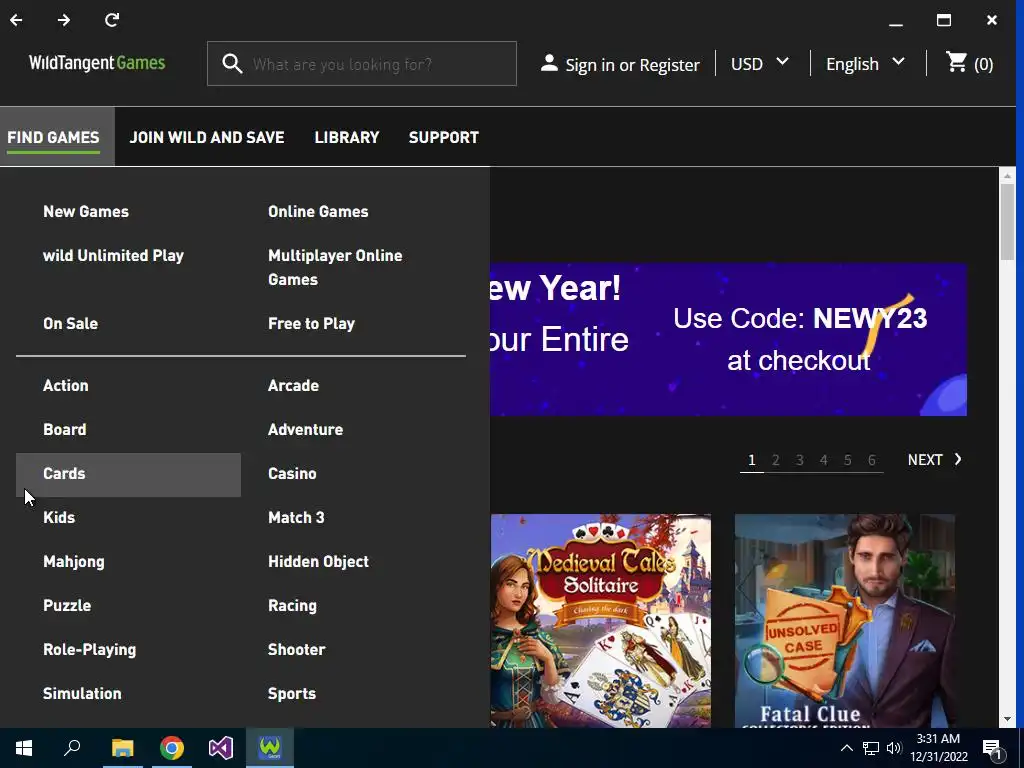Open the Shooter category
1024x768 pixels.
tap(296, 649)
